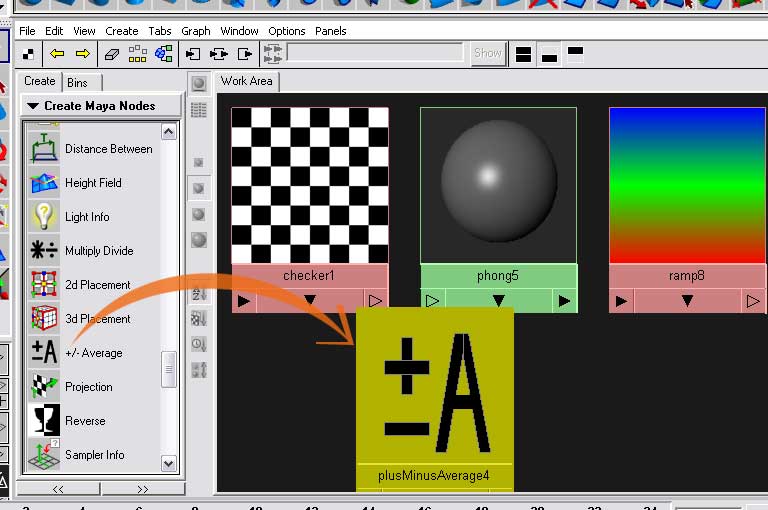This screenshot has width=768, height=510.
Task: Click the scroll right >> button
Action: click(142, 489)
